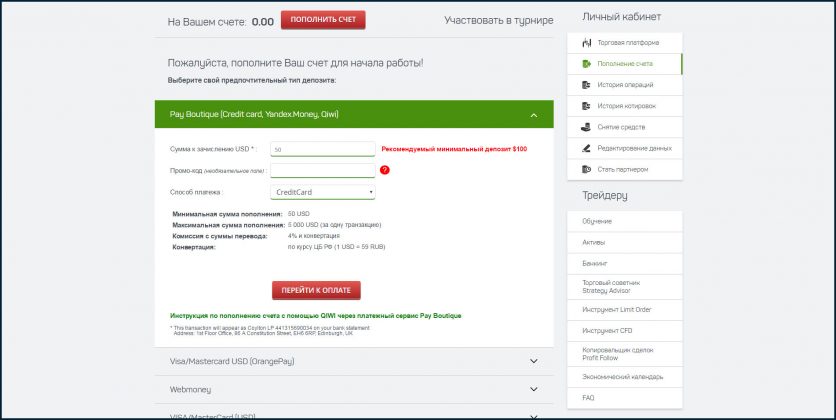Focus the Промо-код input field

pos(323,171)
